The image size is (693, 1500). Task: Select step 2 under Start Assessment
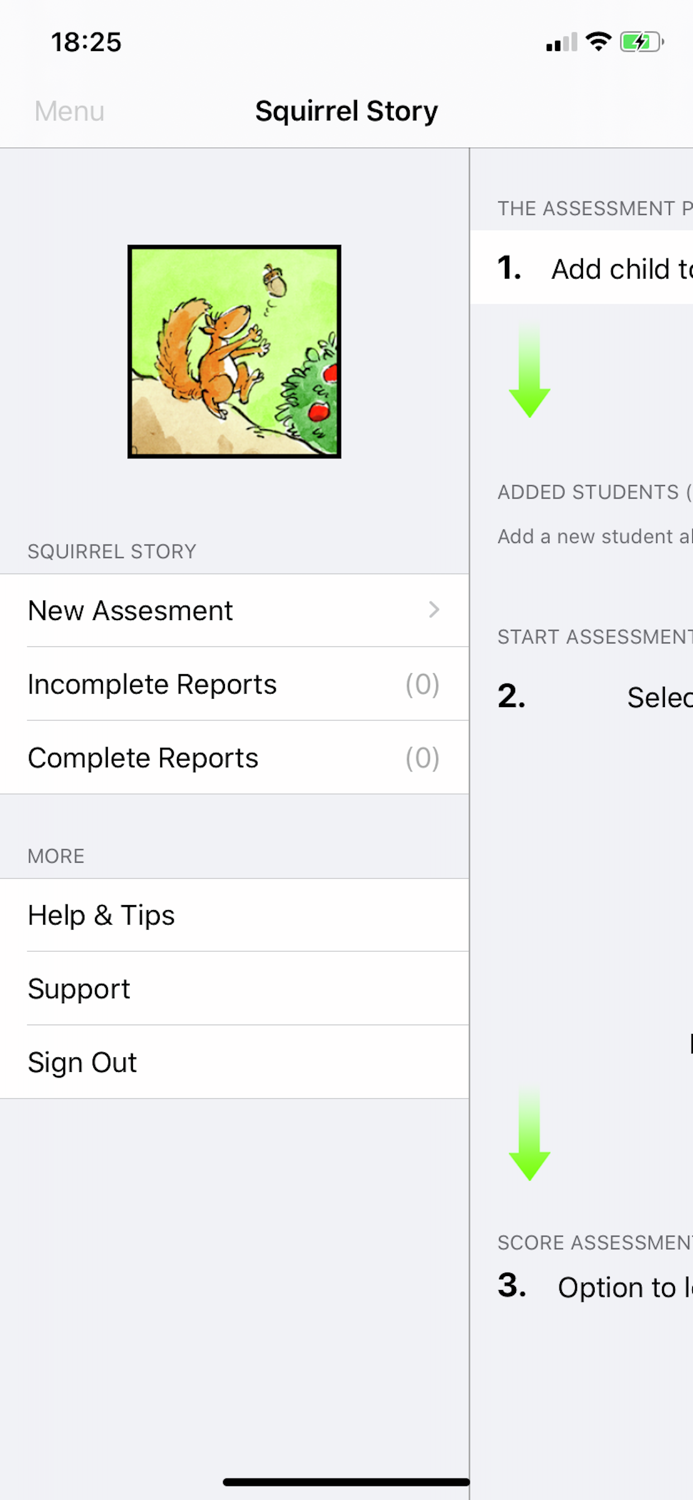600,697
